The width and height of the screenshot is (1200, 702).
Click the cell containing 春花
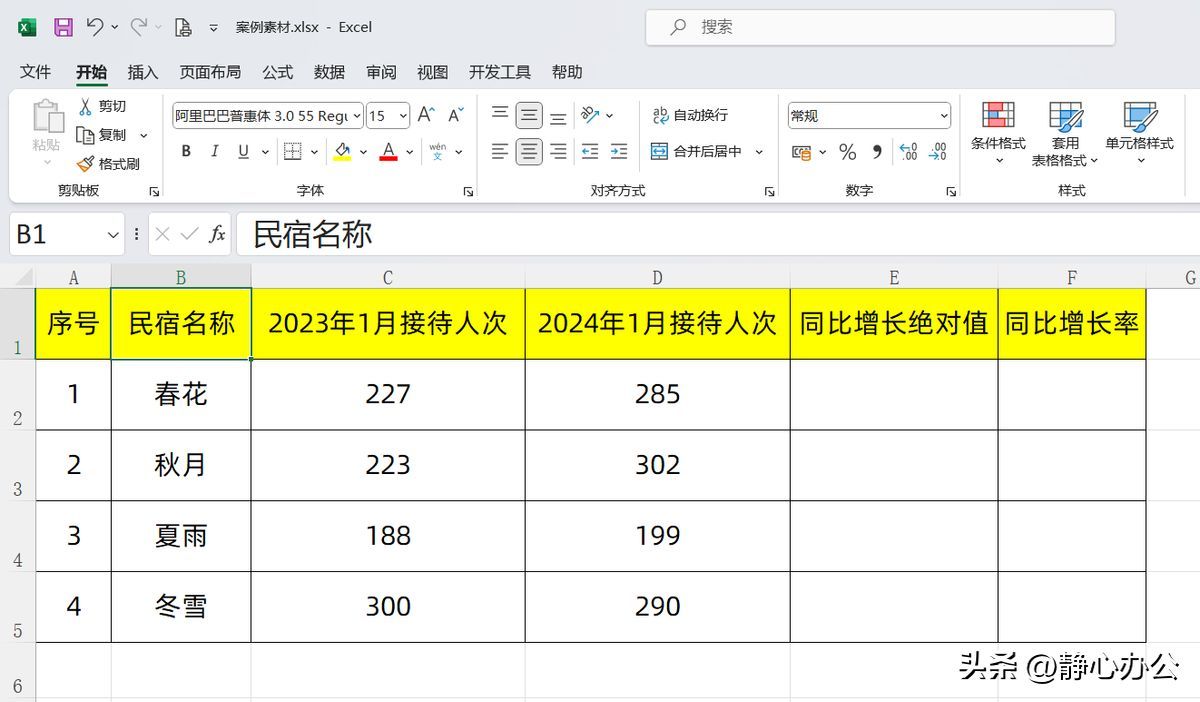click(180, 394)
